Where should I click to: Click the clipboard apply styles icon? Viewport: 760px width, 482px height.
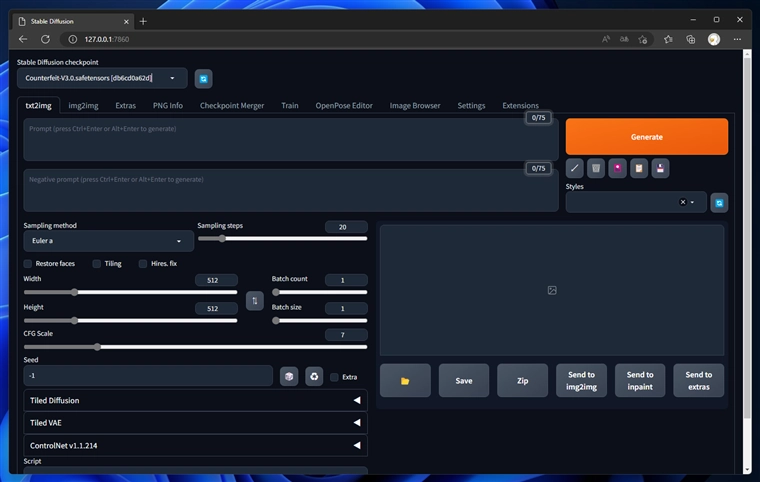tap(639, 168)
